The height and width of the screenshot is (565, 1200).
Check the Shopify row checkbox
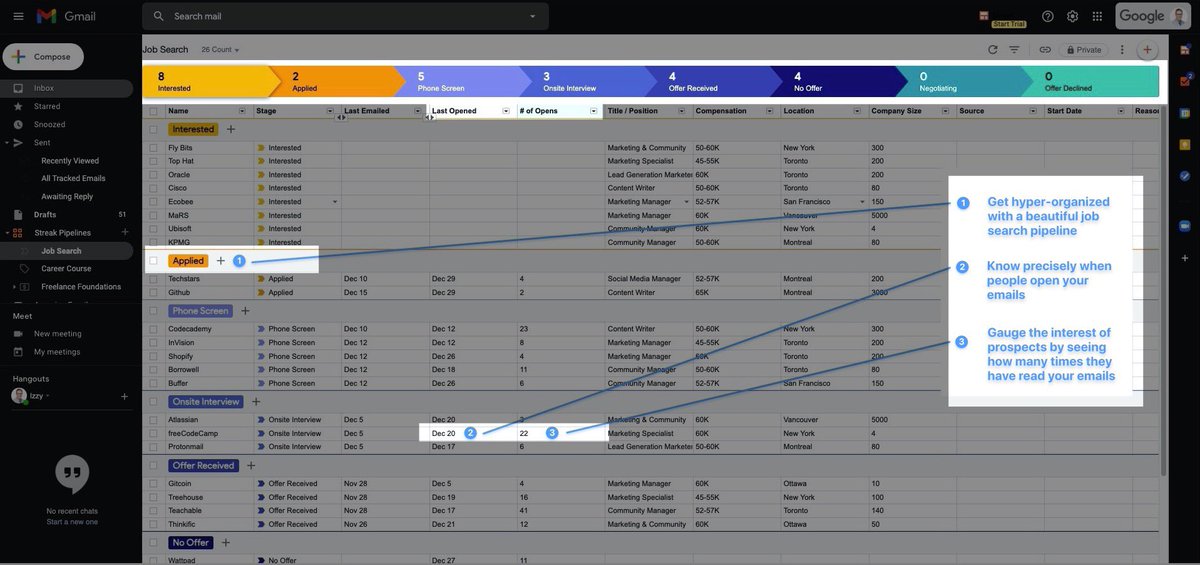tap(154, 356)
